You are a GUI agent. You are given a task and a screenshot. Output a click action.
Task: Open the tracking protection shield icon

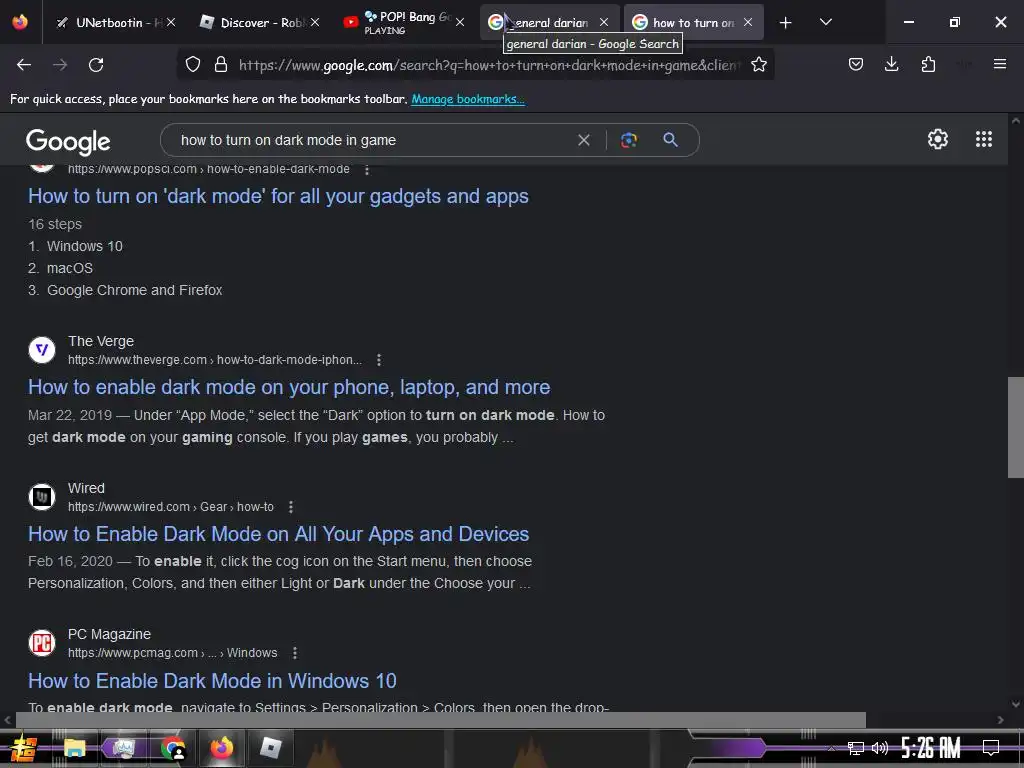click(193, 65)
